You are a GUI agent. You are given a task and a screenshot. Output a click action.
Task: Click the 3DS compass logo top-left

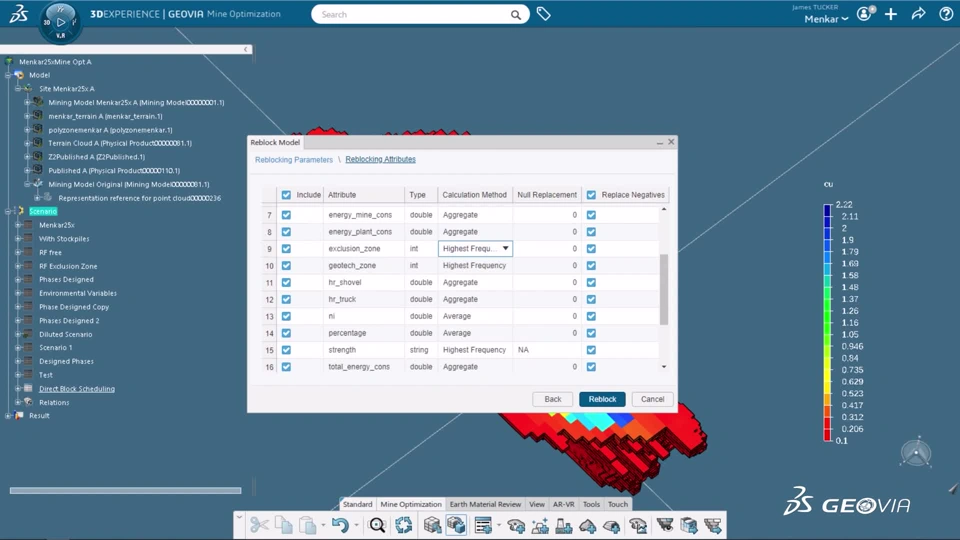(x=18, y=14)
